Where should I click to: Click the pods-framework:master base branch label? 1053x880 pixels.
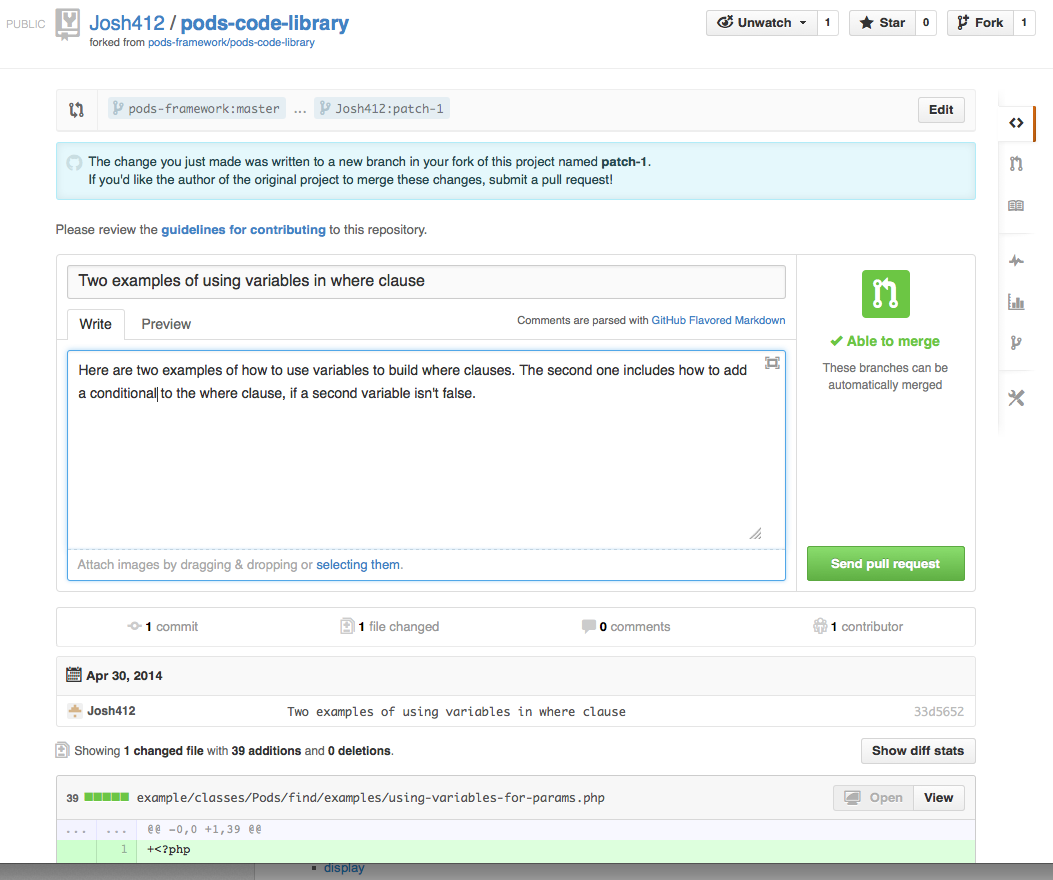tap(197, 109)
